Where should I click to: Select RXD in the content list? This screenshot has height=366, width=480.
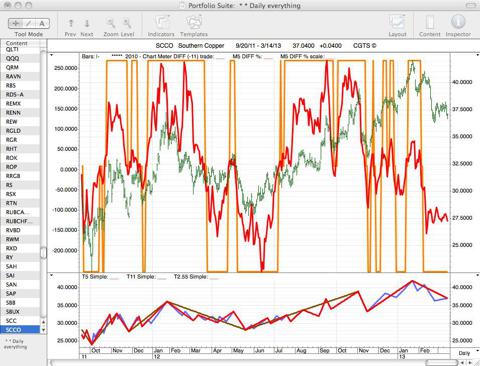(20, 248)
